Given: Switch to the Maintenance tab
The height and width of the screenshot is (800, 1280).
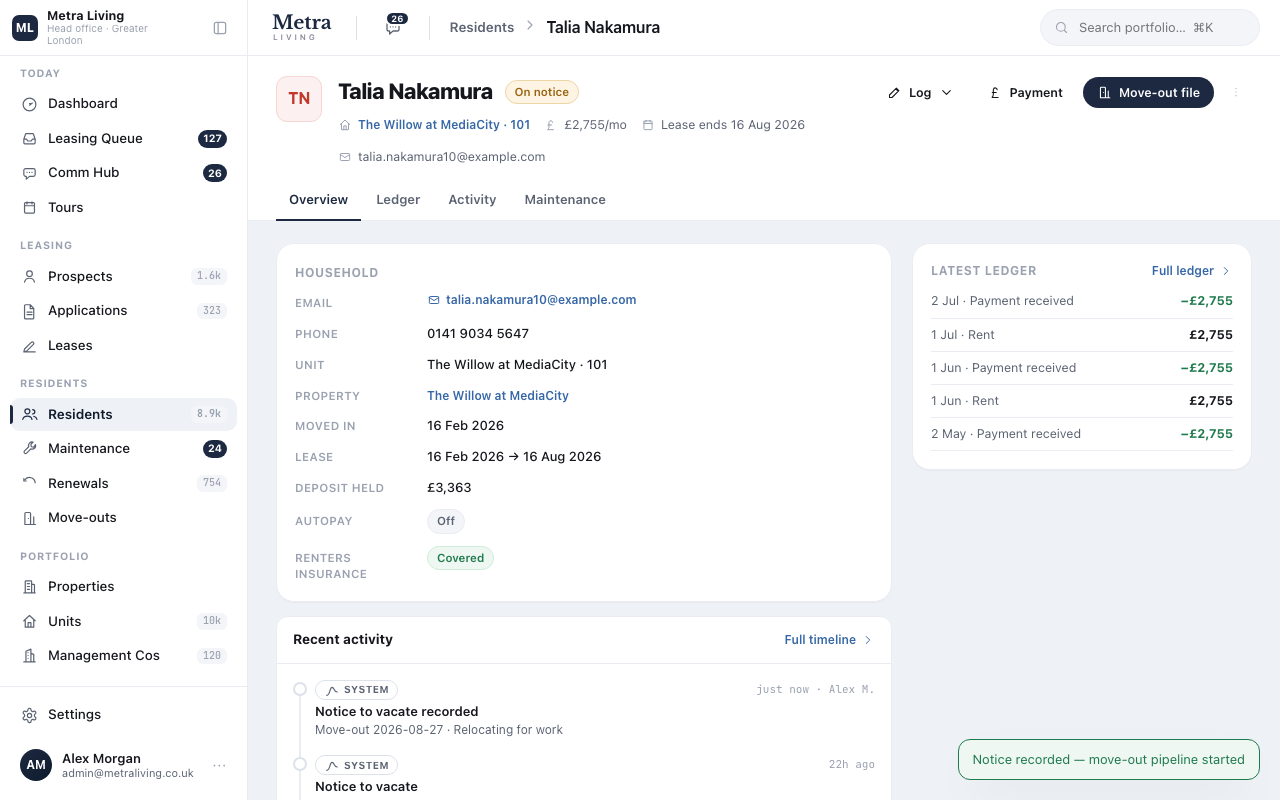Looking at the screenshot, I should (565, 200).
